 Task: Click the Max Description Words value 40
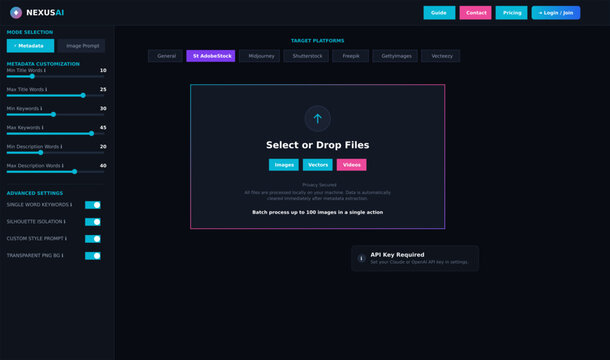click(x=103, y=166)
